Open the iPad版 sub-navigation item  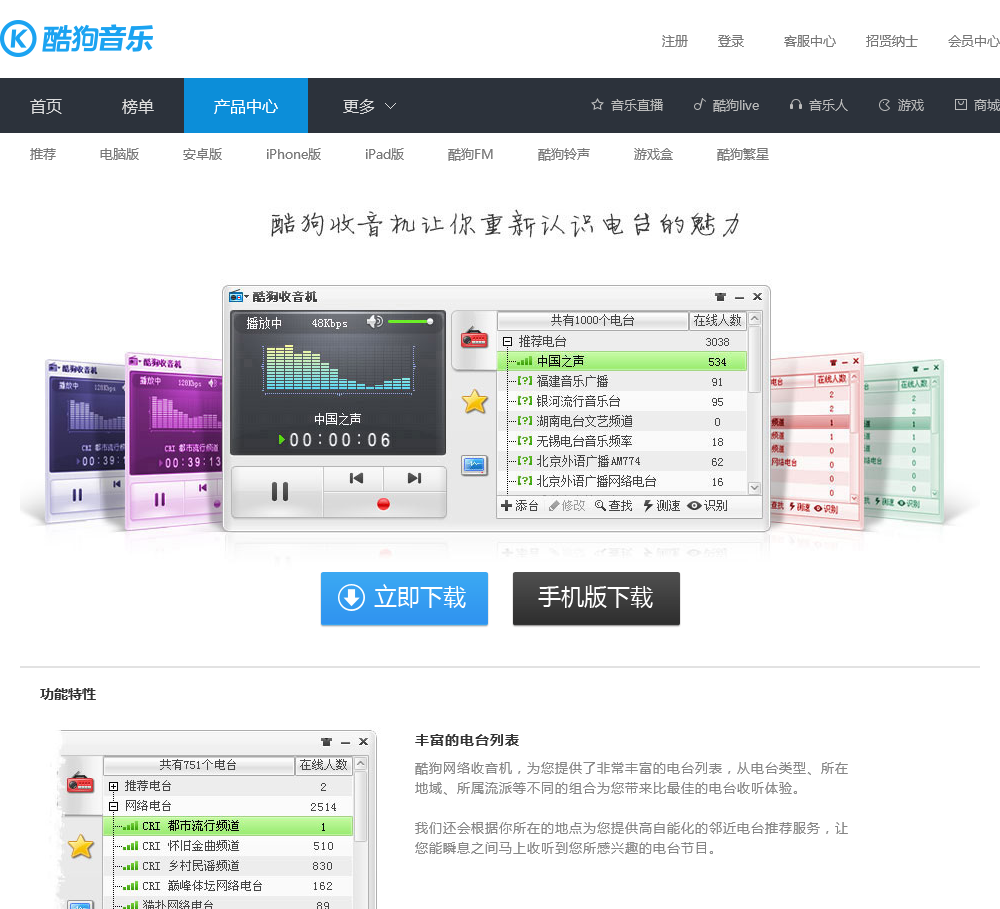385,154
